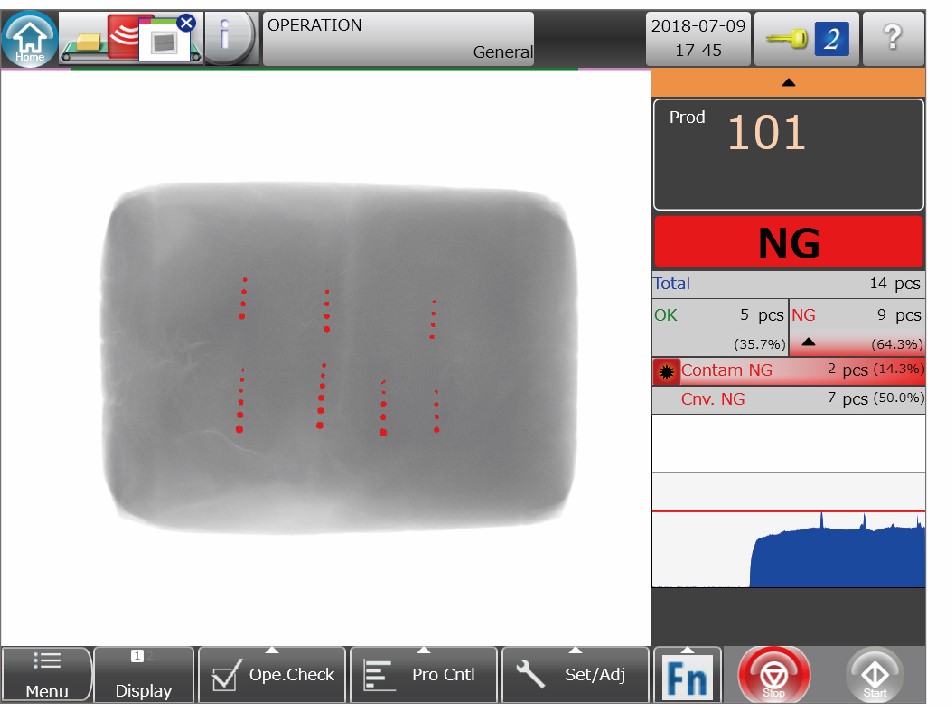This screenshot has height=707, width=952.
Task: Switch the Display view mode
Action: (x=143, y=676)
